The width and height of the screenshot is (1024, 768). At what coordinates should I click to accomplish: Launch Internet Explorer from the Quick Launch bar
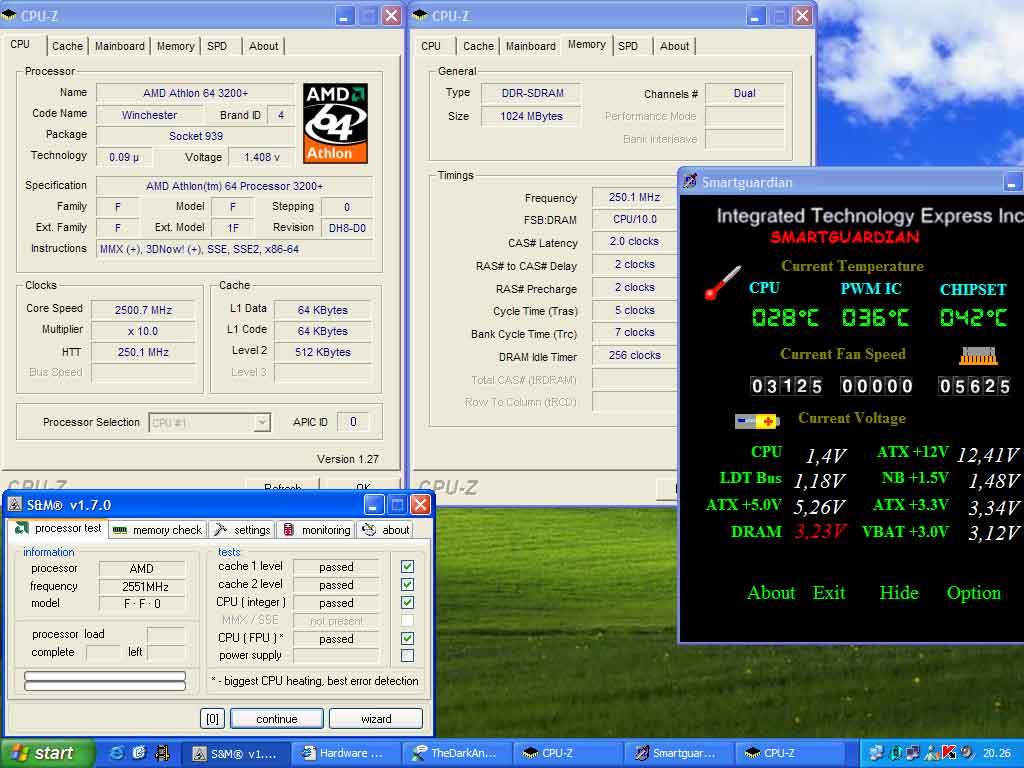[x=117, y=753]
